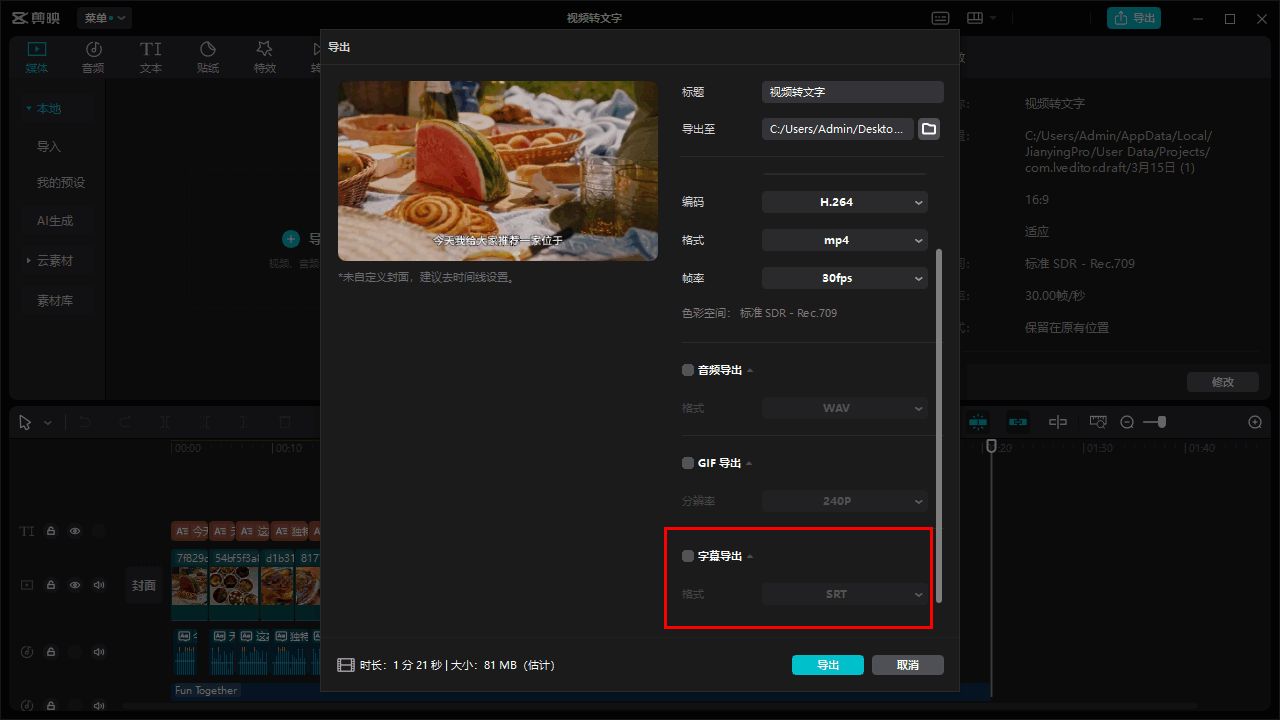Switch to the 素材库 sidebar tab

57,299
